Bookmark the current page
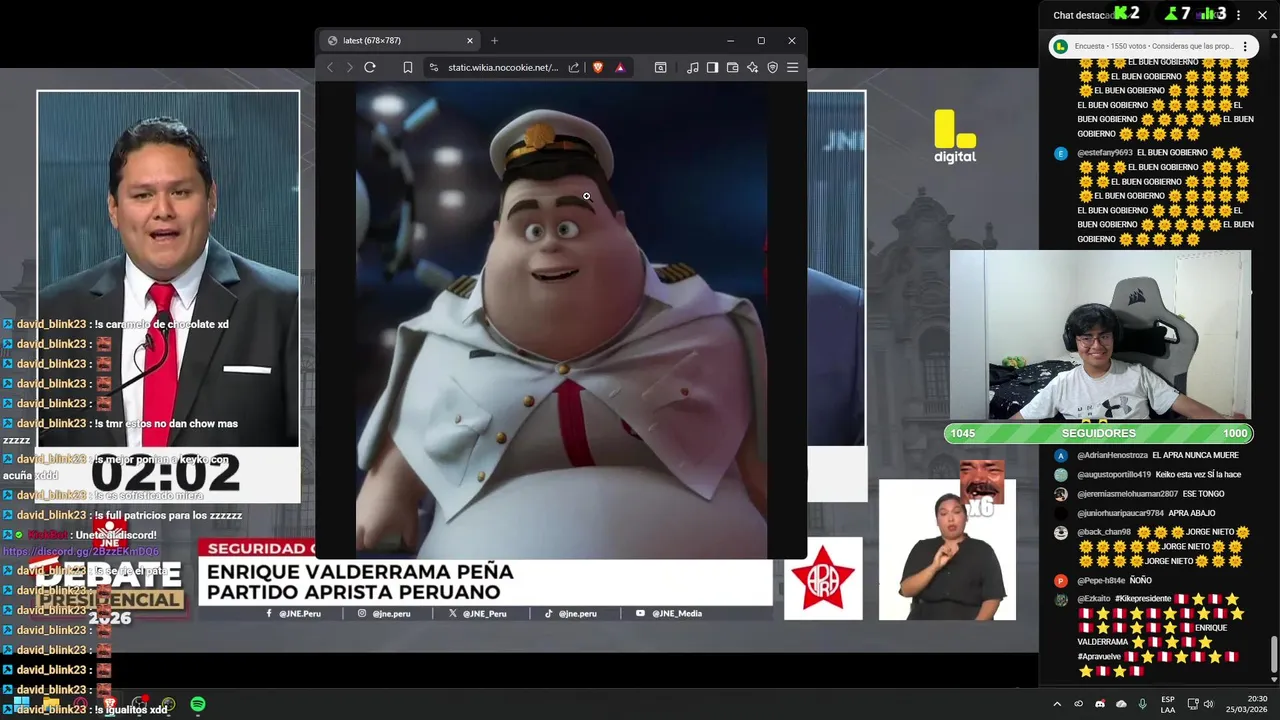Viewport: 1280px width, 720px height. pos(408,67)
